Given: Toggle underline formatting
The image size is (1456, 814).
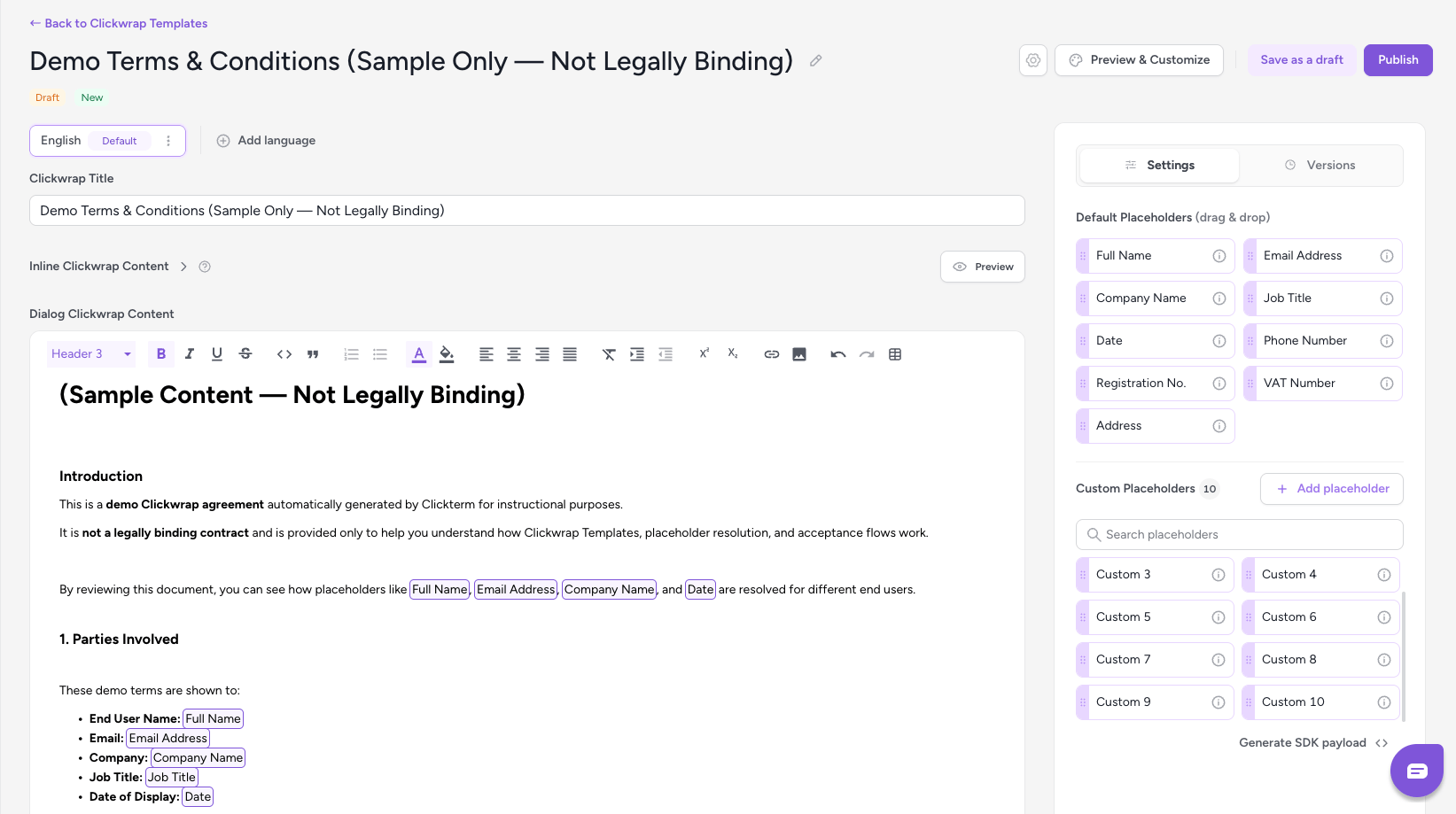Looking at the screenshot, I should click(217, 354).
